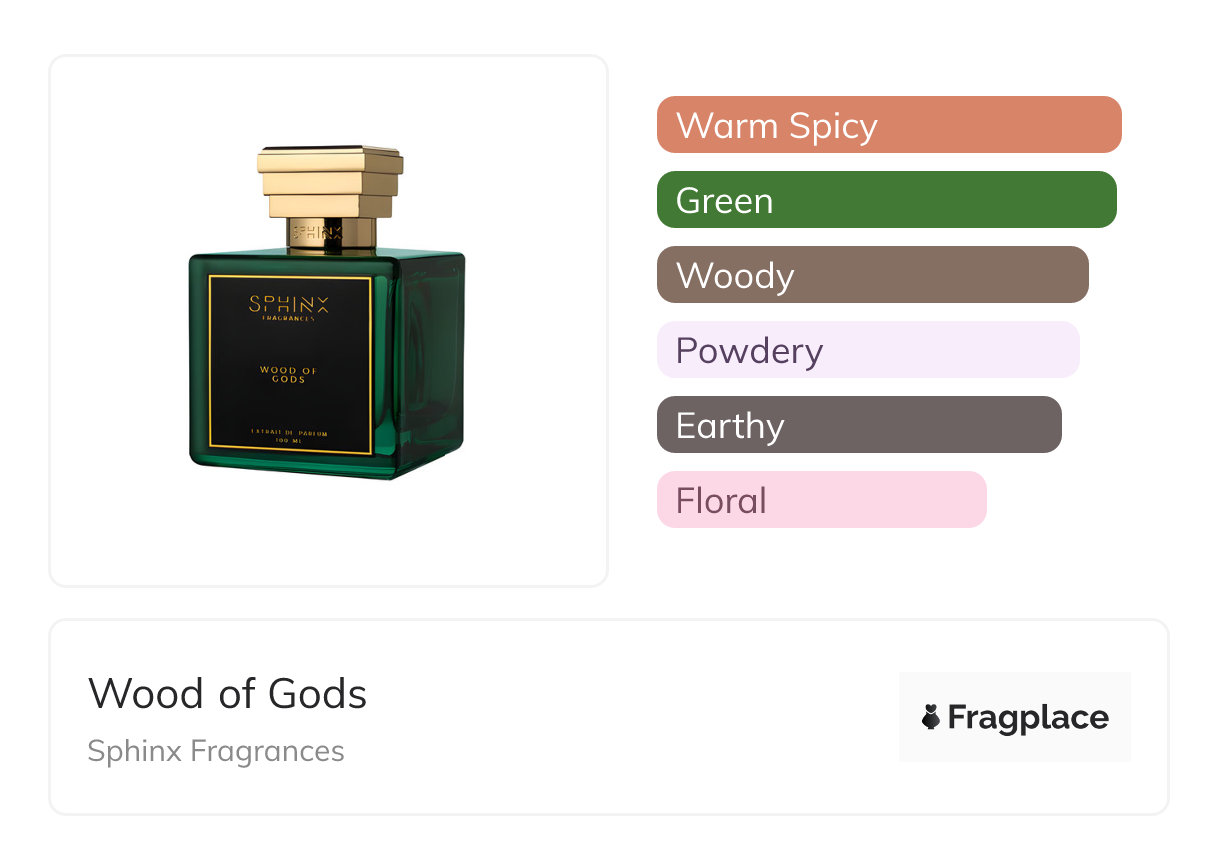Viewport: 1218px width, 864px height.
Task: Click the gold stepped bottle cap
Action: coord(330,180)
